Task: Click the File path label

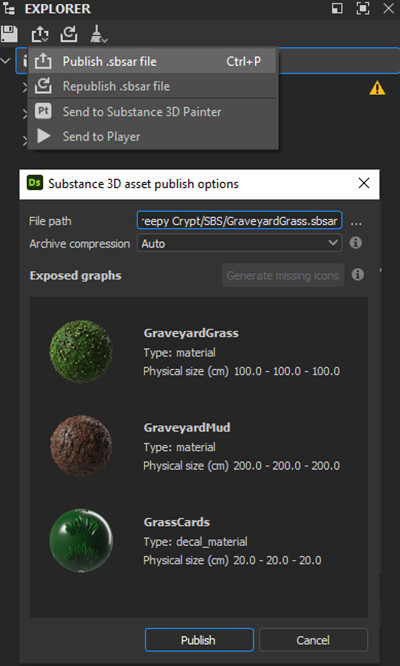Action: [50, 221]
